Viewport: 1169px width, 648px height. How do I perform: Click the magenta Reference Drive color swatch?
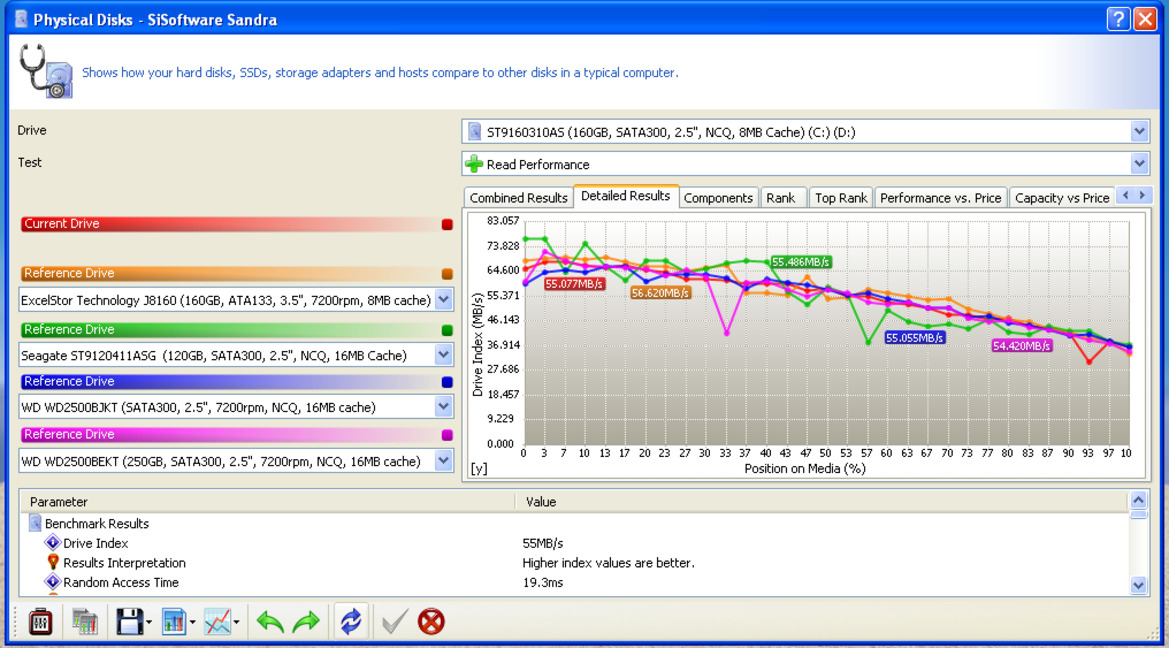click(x=447, y=435)
